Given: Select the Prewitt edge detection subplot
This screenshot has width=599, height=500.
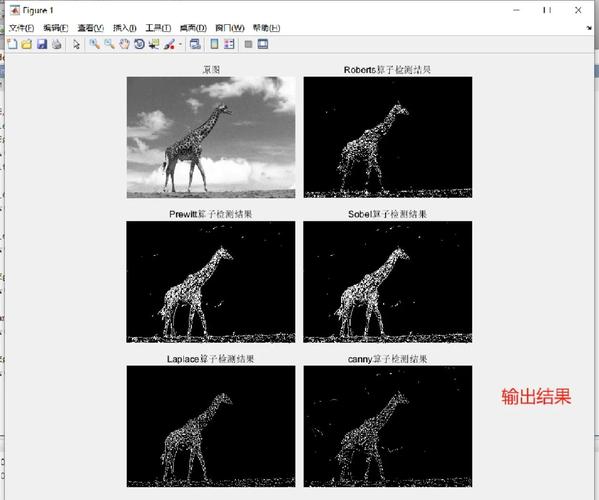Looking at the screenshot, I should click(x=211, y=282).
